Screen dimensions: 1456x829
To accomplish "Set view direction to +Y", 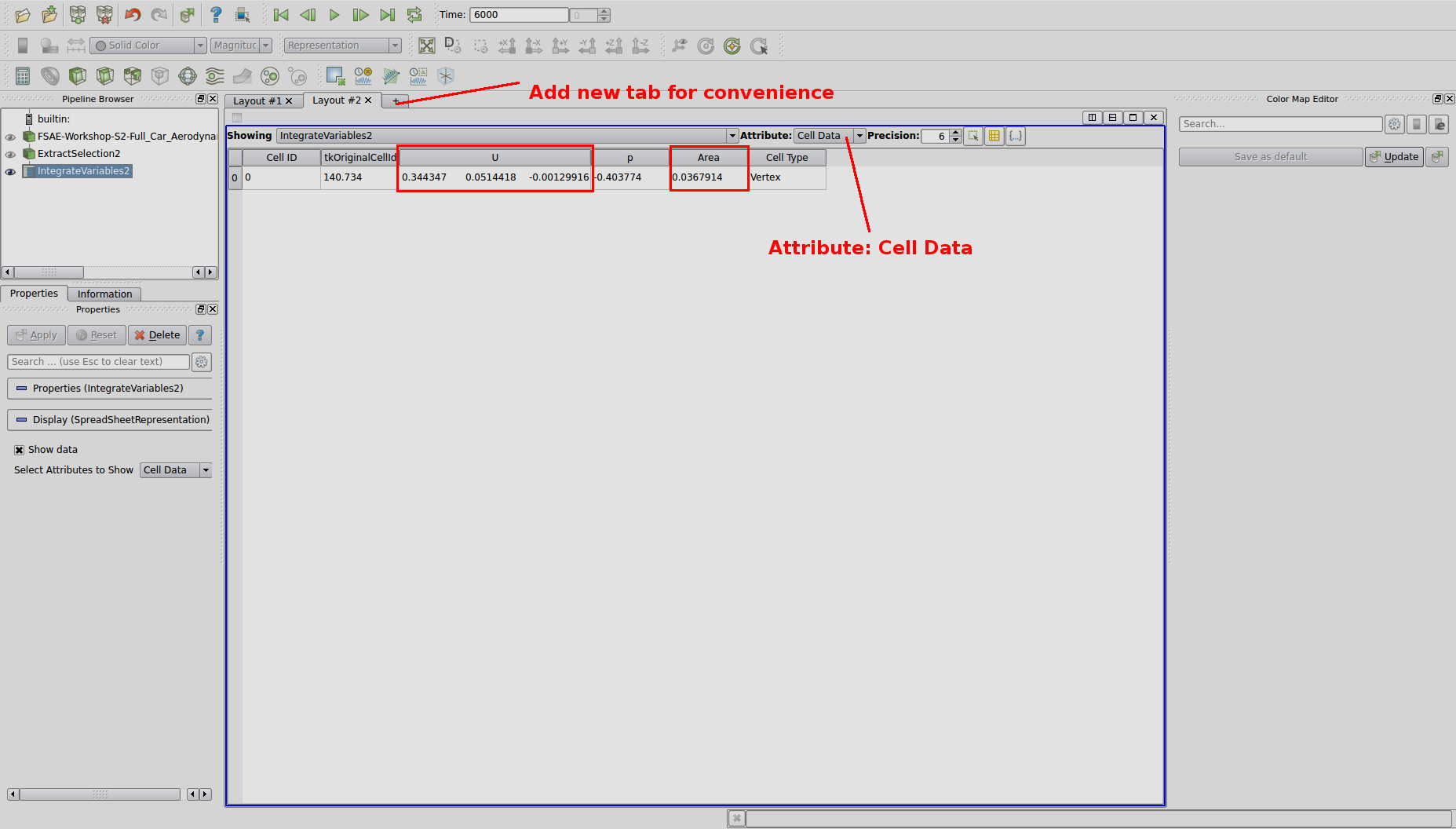I will (560, 46).
